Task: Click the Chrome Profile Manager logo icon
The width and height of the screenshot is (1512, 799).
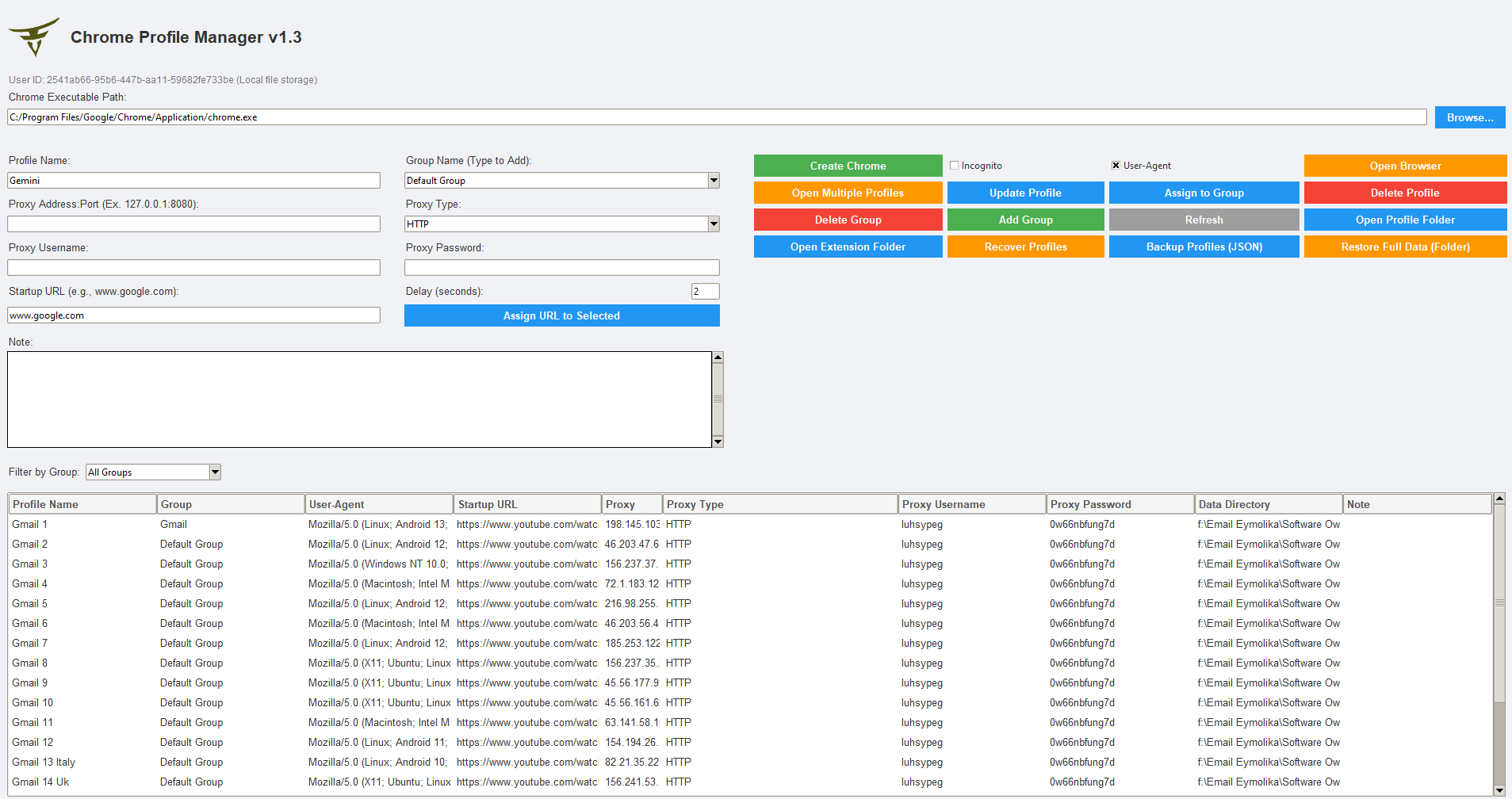Action: click(x=34, y=36)
